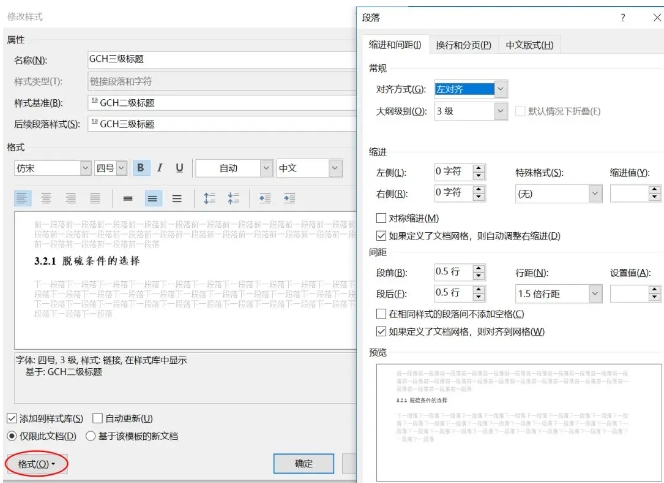Toggle 默认情况下折叠 checkbox
The width and height of the screenshot is (664, 483).
coord(520,111)
